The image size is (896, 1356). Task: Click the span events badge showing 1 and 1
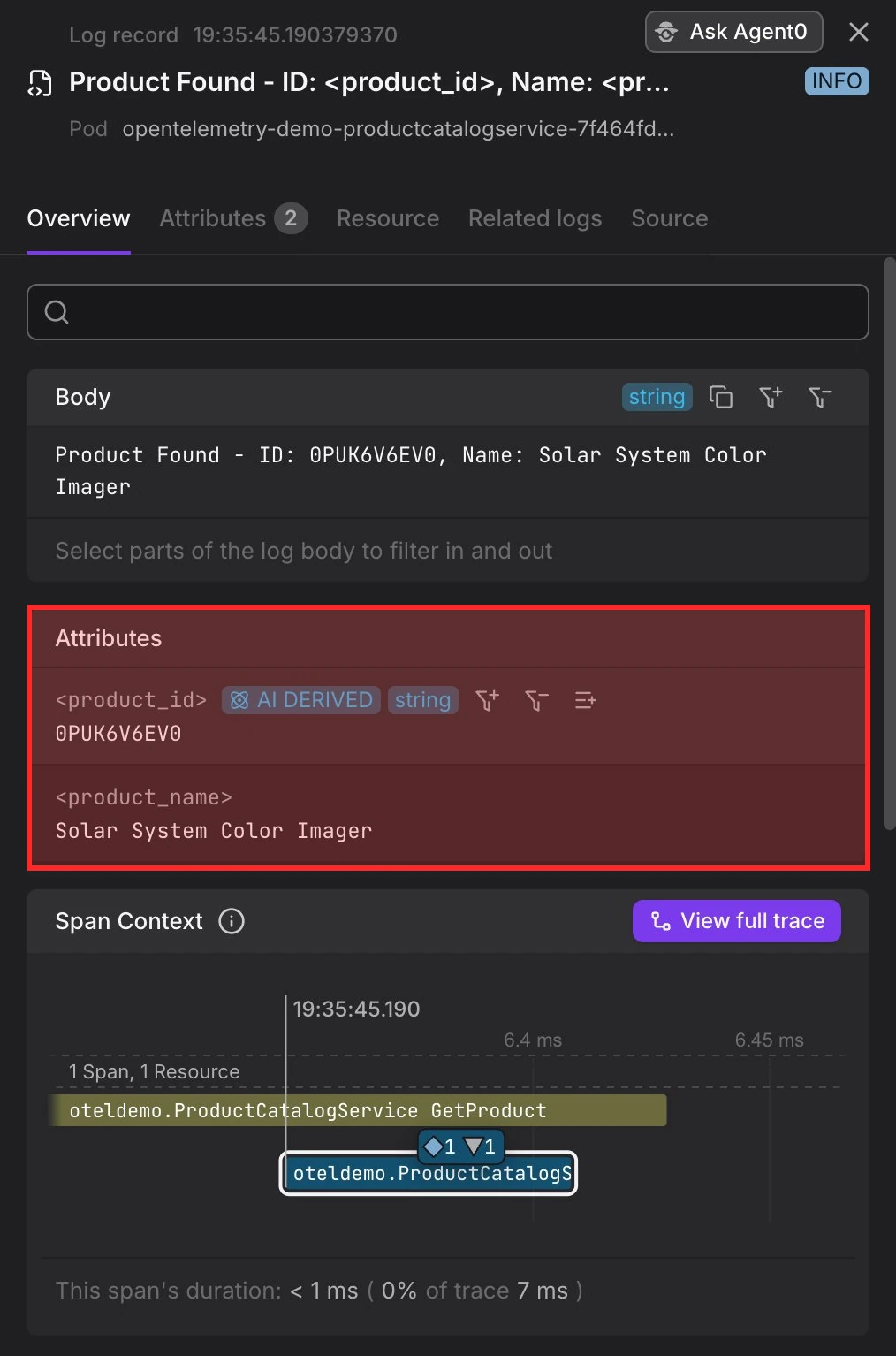pyautogui.click(x=460, y=1147)
